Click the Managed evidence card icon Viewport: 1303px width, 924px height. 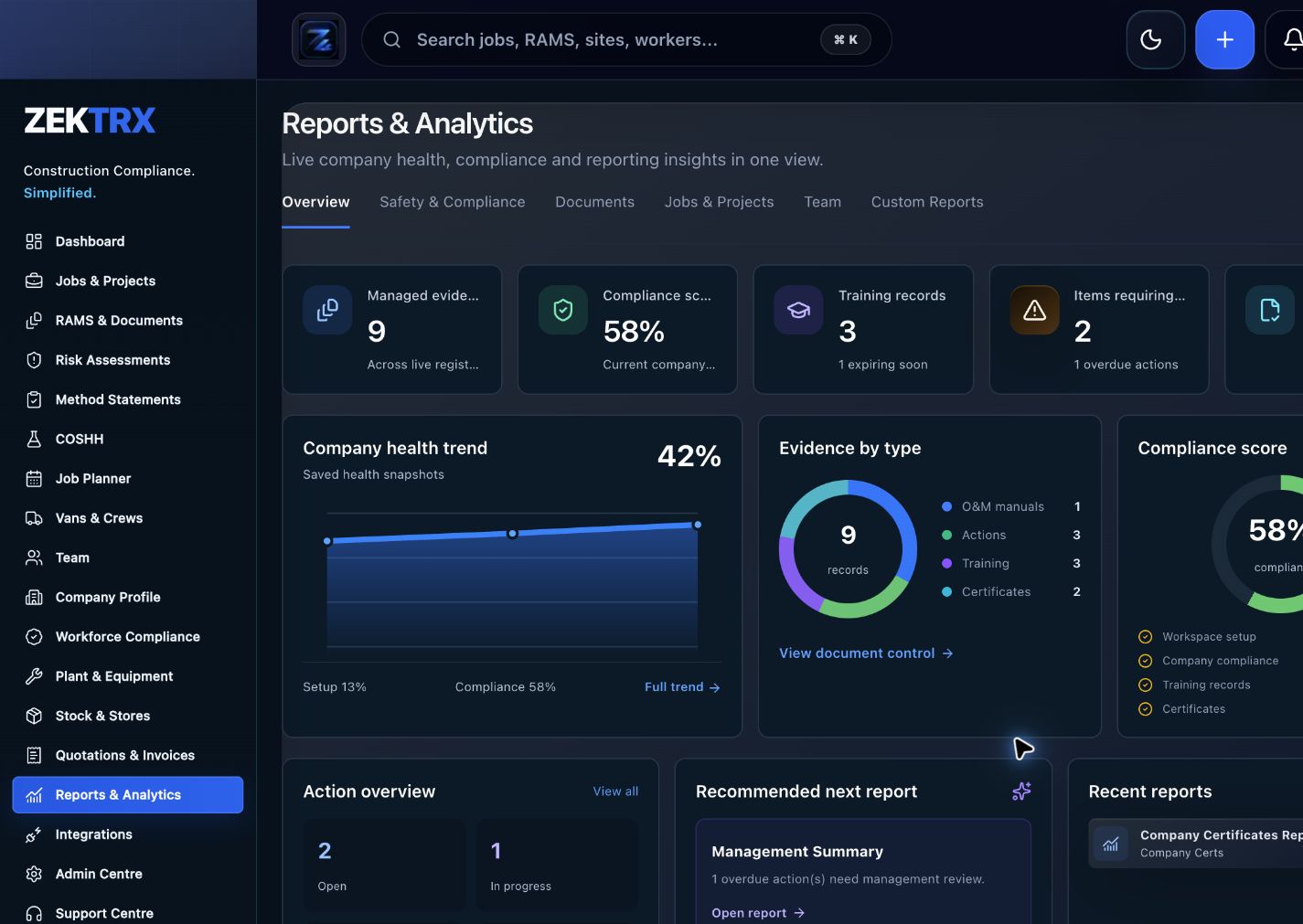click(327, 310)
